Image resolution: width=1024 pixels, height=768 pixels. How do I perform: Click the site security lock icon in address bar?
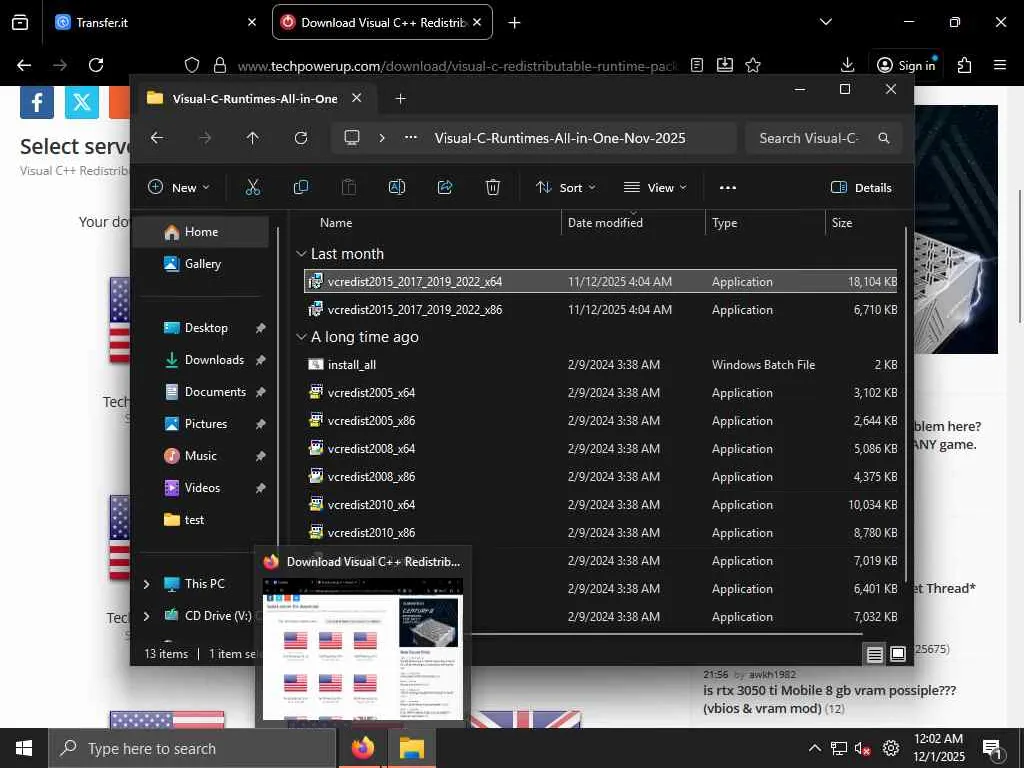click(x=220, y=65)
